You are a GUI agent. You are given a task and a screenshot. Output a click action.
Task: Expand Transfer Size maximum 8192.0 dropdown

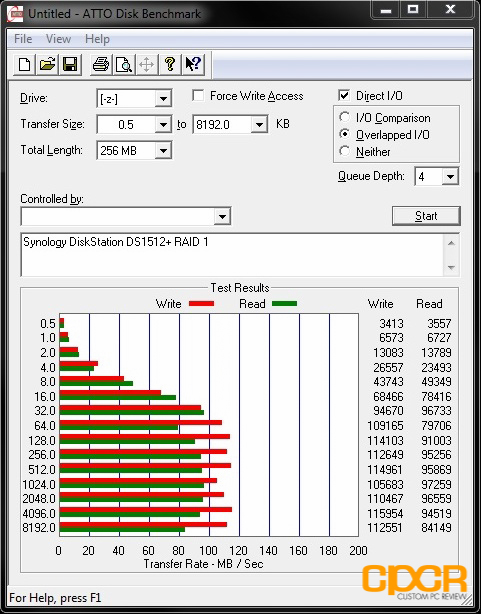259,125
